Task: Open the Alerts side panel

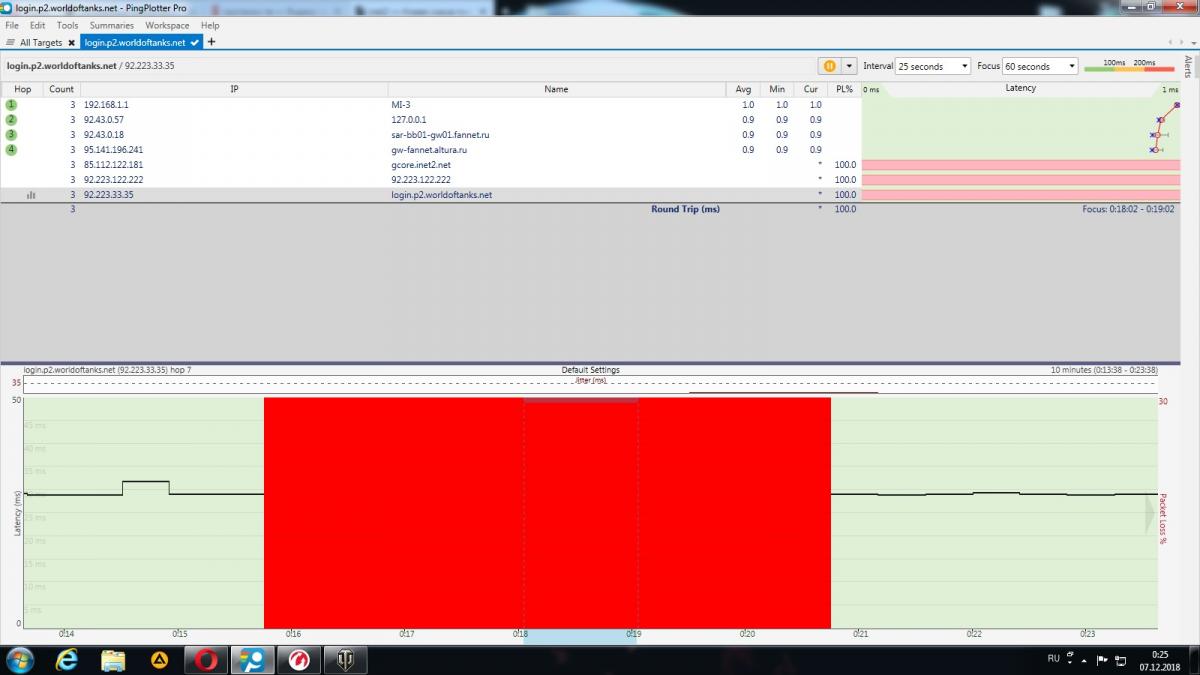Action: tap(1188, 67)
